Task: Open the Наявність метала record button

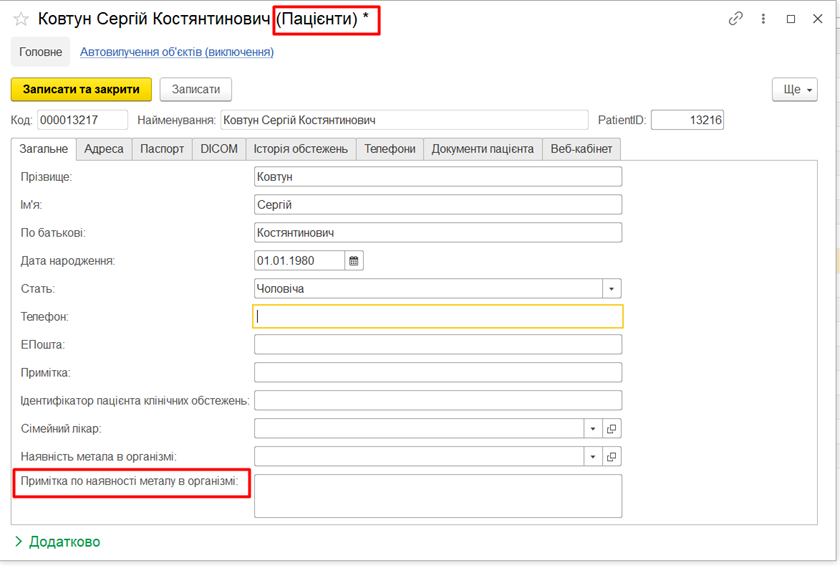Action: pyautogui.click(x=612, y=457)
